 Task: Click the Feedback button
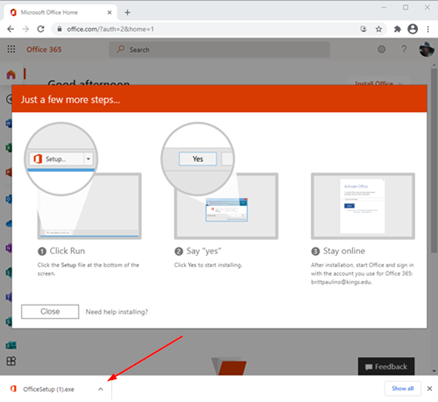click(x=386, y=367)
